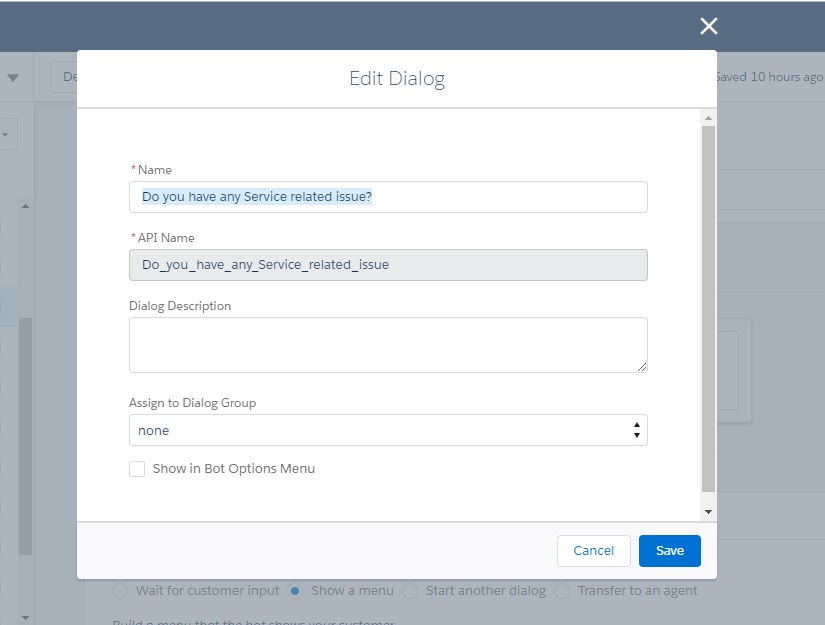The width and height of the screenshot is (825, 625).
Task: Click the 'Saved 10 hours ago' status text
Action: pos(769,77)
